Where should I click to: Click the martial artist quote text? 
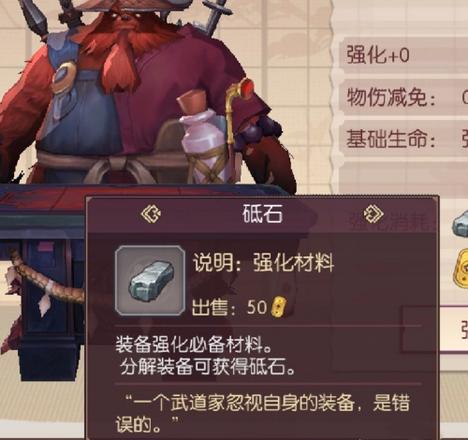point(263,413)
